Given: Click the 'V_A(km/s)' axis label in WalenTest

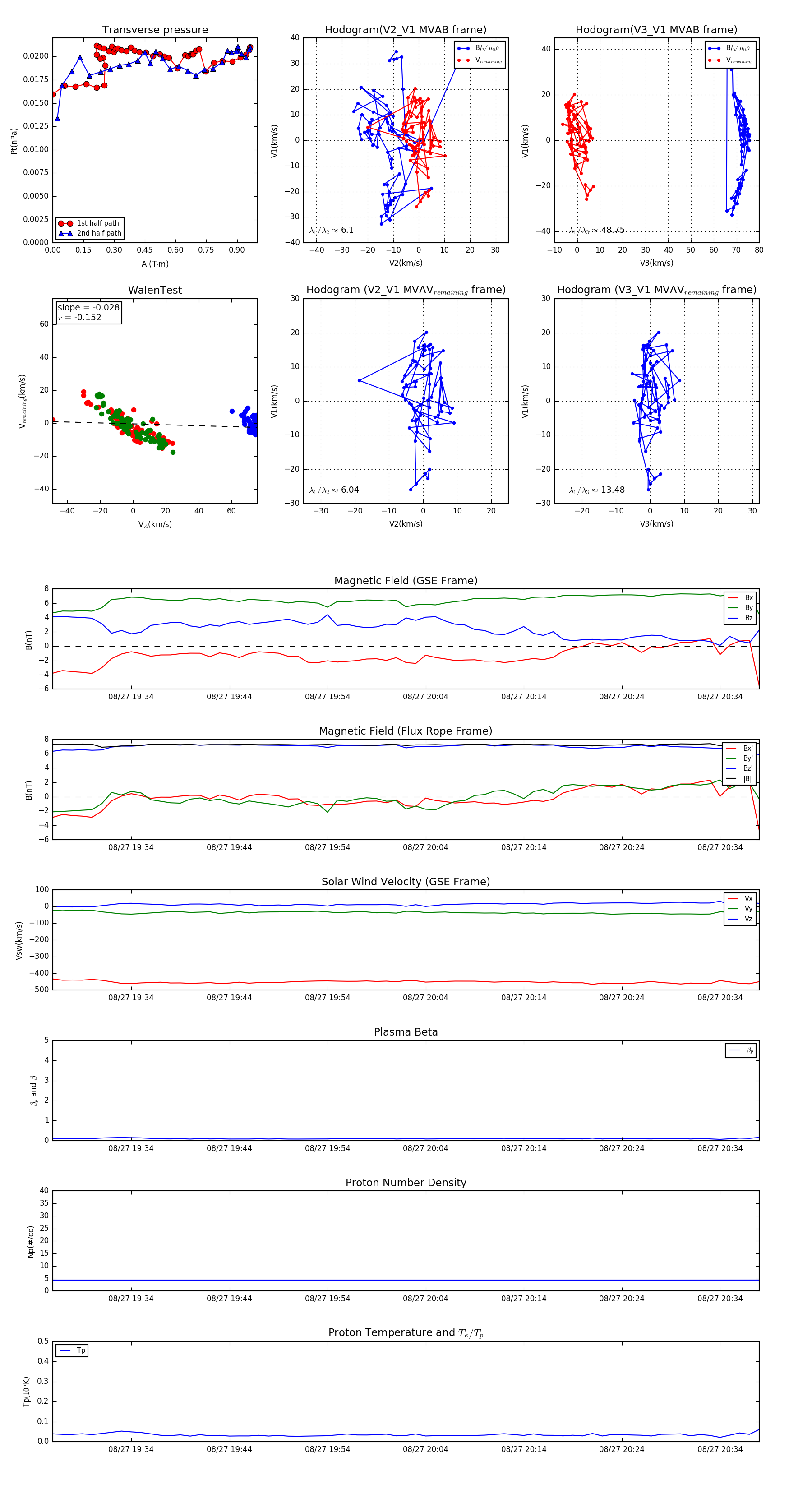Looking at the screenshot, I should click(155, 525).
